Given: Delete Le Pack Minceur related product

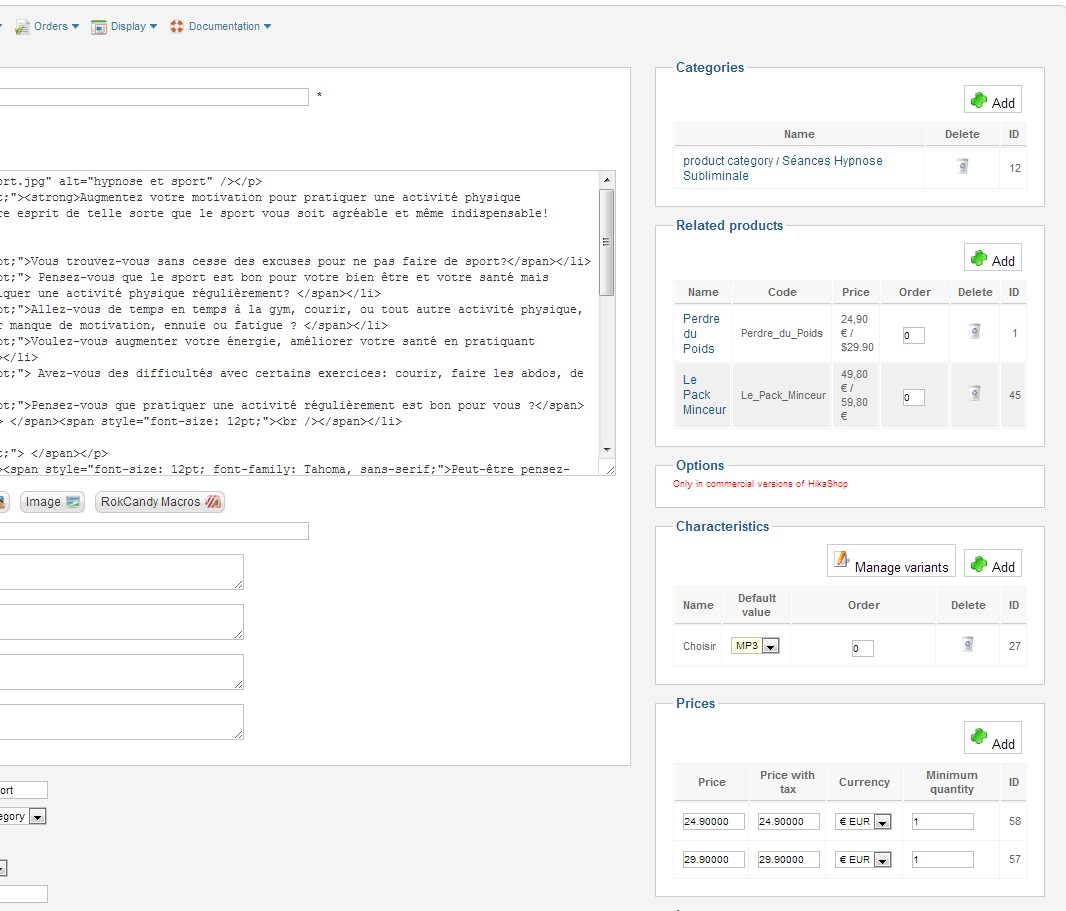Looking at the screenshot, I should (x=974, y=394).
